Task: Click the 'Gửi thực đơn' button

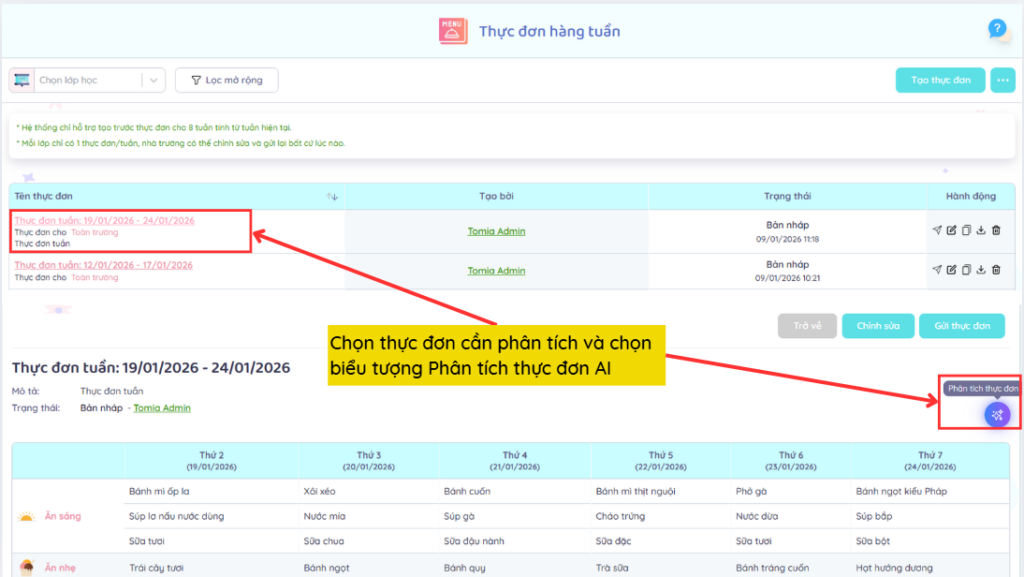Action: pyautogui.click(x=961, y=326)
